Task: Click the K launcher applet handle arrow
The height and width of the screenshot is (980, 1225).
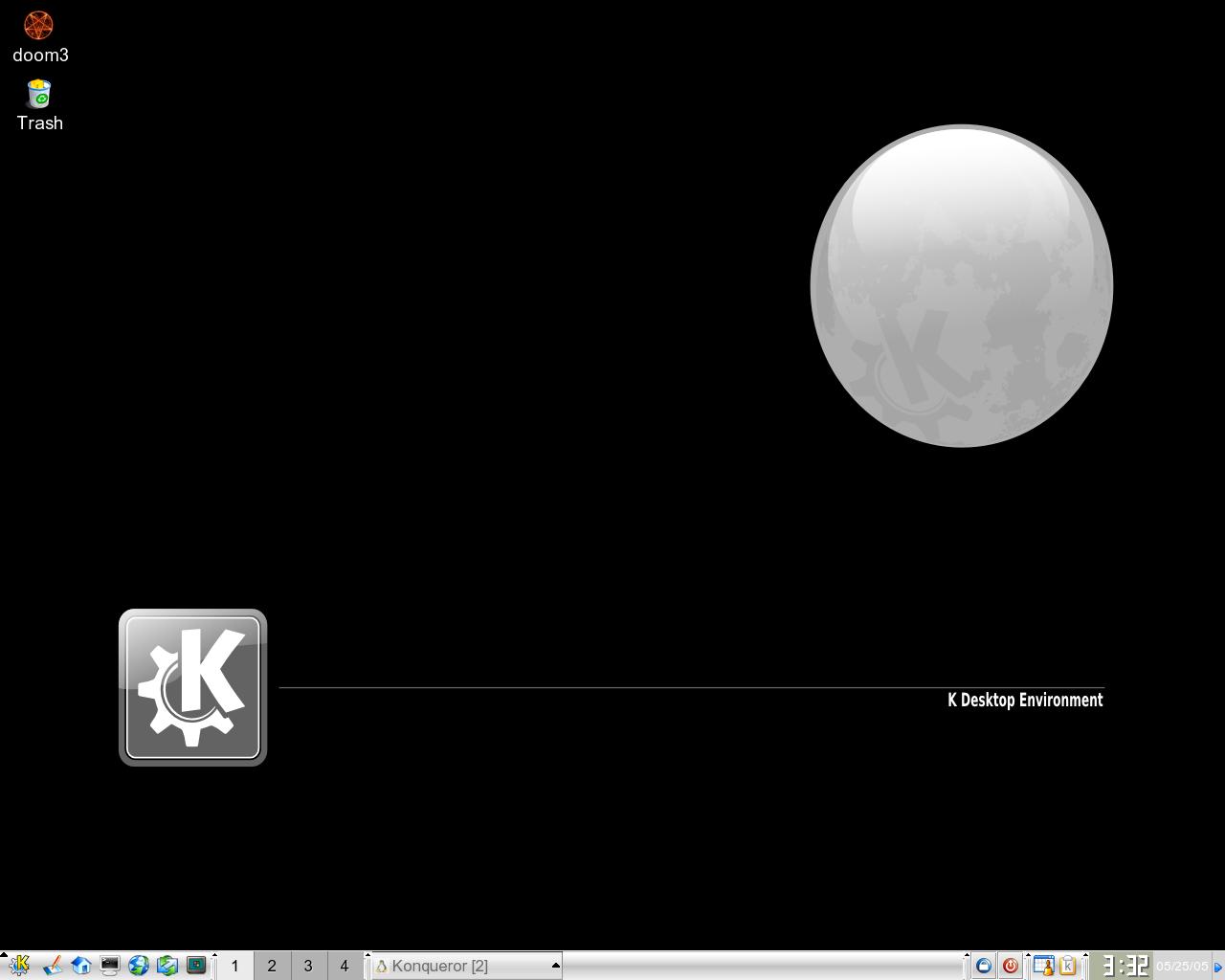Action: point(4,955)
